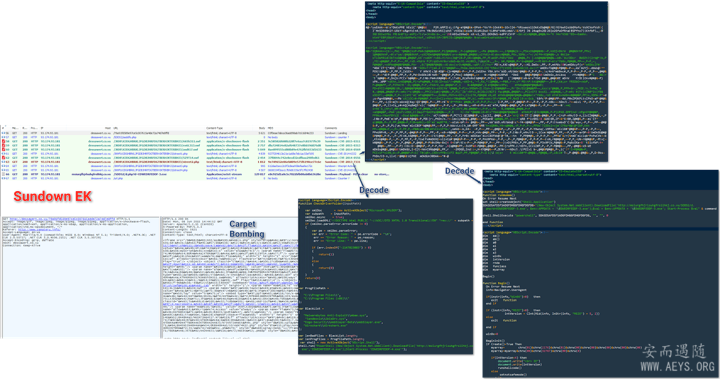
Task: Click the WWW.AEYS.ORG watermark link
Action: (x=677, y=367)
